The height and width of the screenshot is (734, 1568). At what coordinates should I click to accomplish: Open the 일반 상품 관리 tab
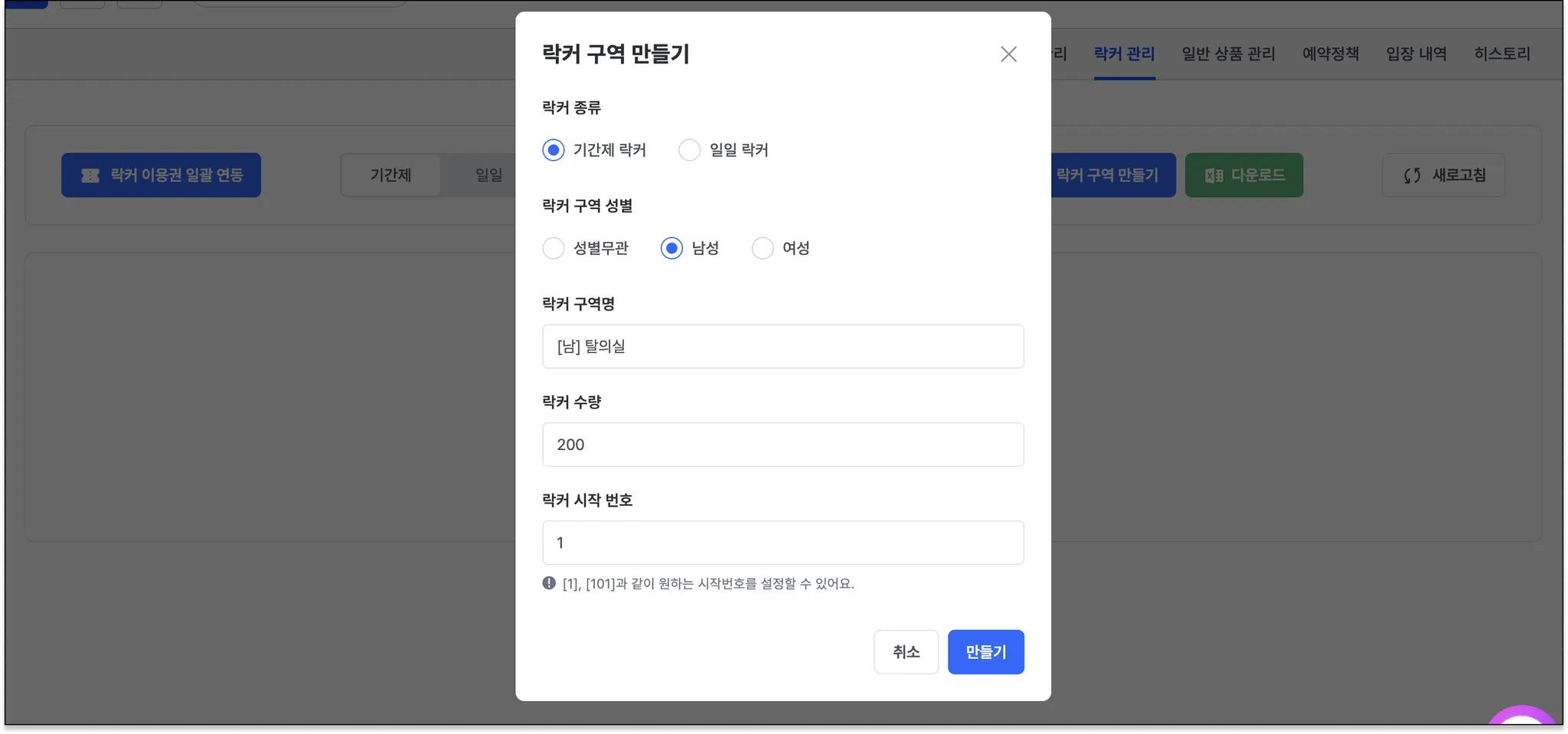1228,54
